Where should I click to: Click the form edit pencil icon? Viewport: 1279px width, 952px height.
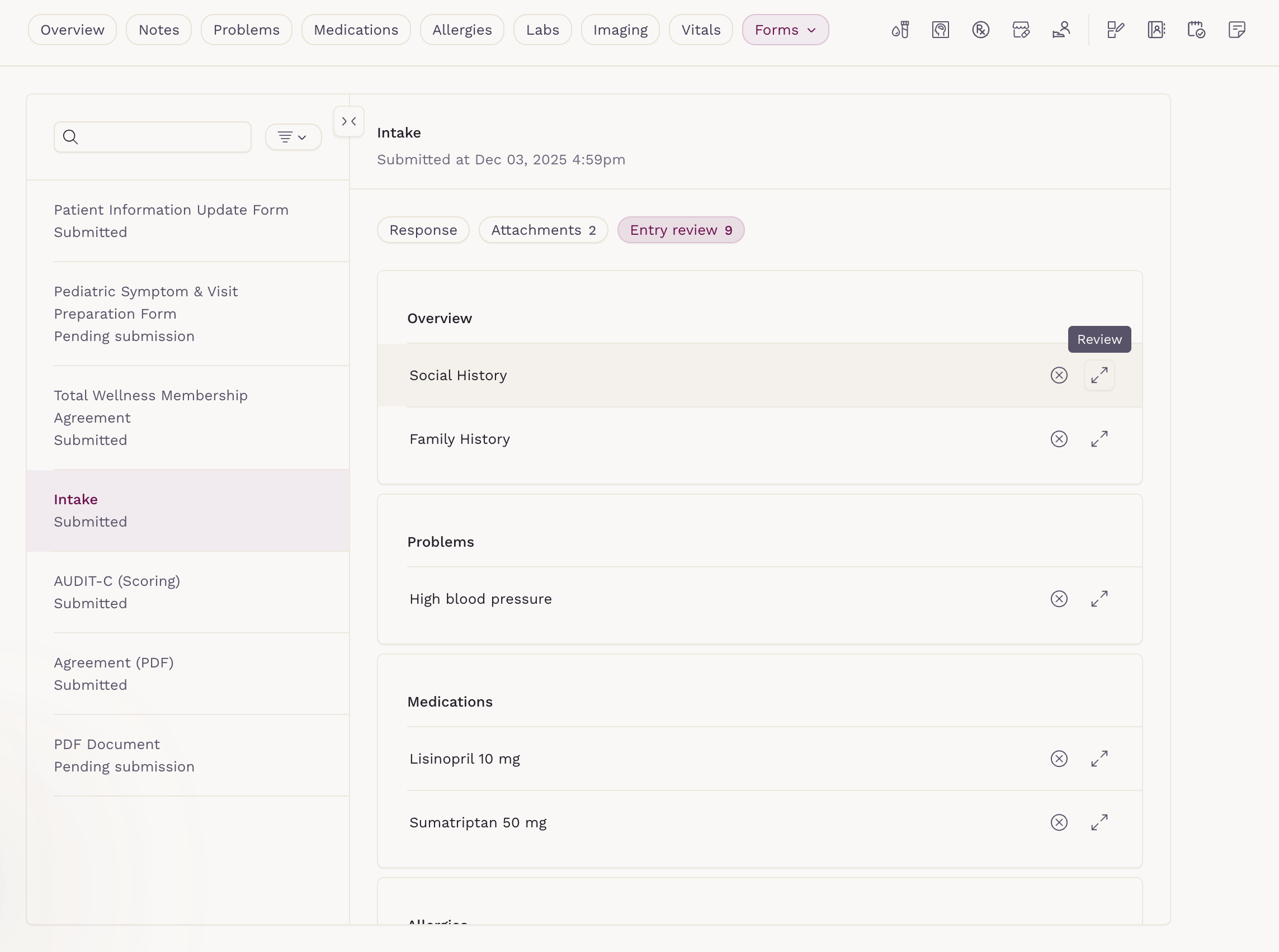click(1116, 30)
